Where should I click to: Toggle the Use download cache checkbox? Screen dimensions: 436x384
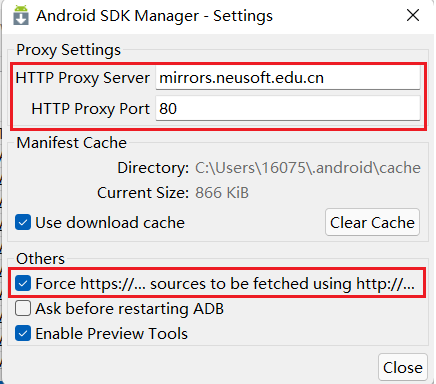coord(23,222)
